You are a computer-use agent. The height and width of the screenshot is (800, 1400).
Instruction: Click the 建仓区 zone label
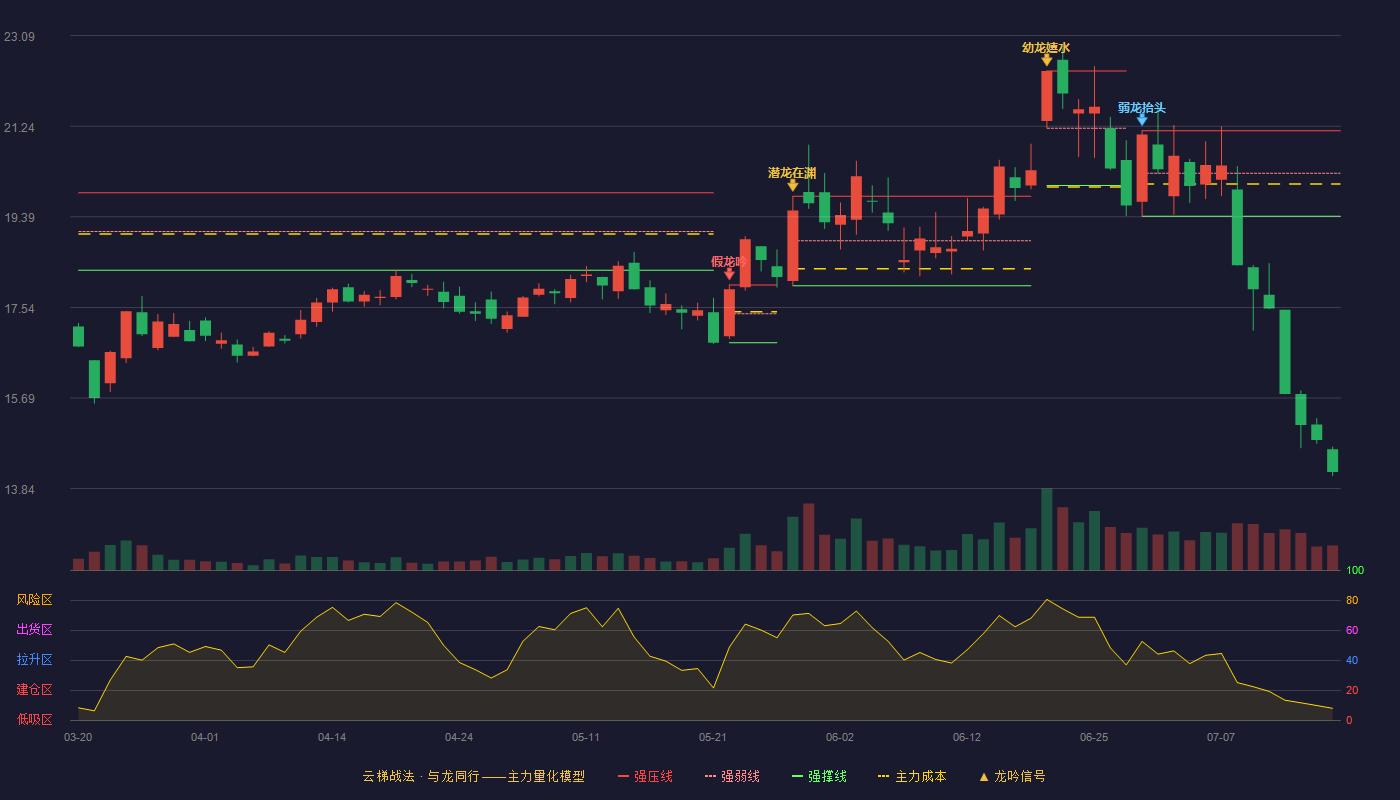pos(34,690)
